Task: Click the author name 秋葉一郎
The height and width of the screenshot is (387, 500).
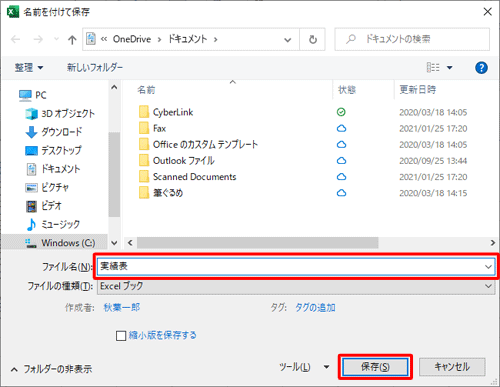Action: pos(122,307)
